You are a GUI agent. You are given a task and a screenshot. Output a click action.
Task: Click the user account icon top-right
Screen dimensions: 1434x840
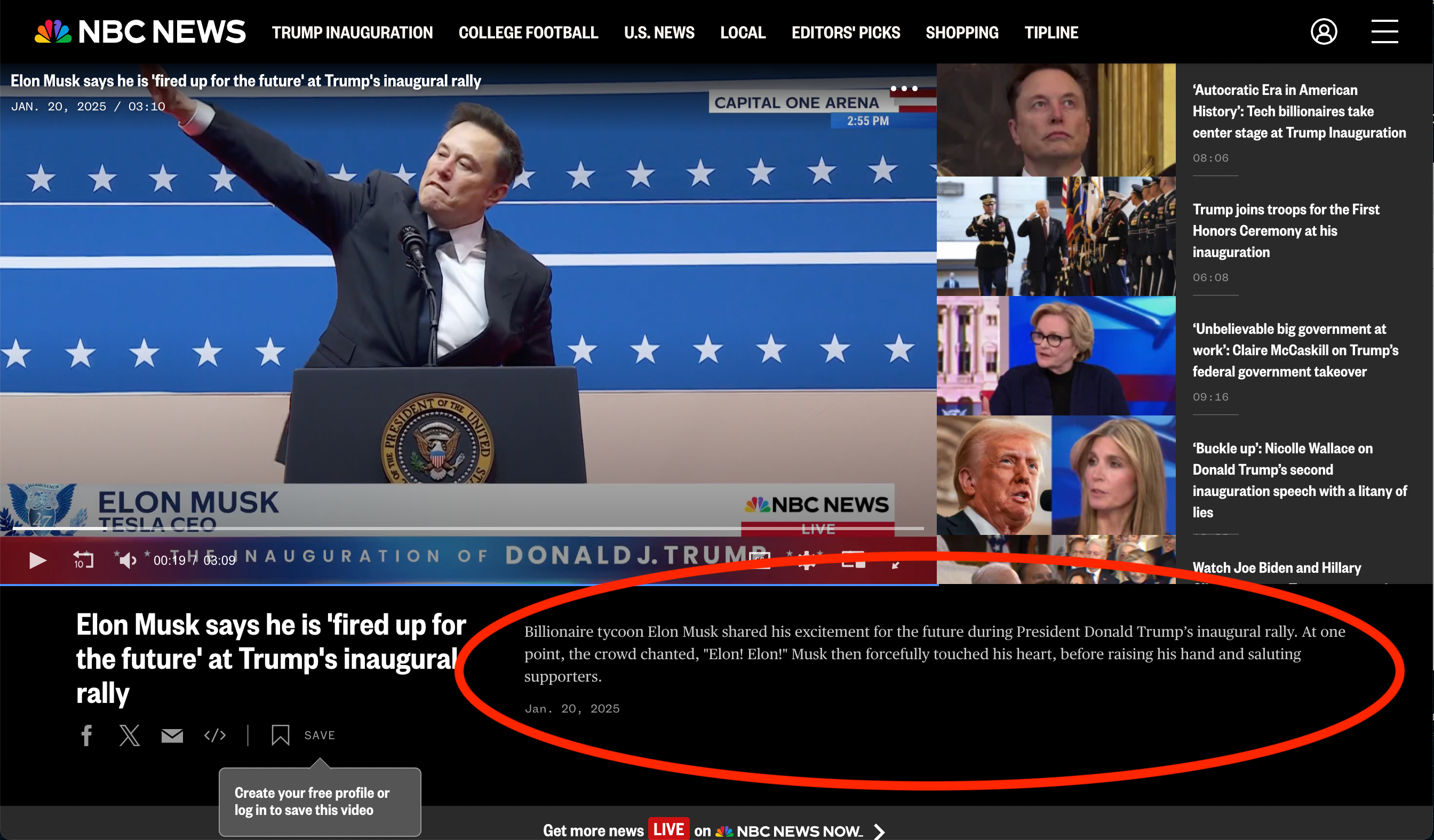[1323, 32]
